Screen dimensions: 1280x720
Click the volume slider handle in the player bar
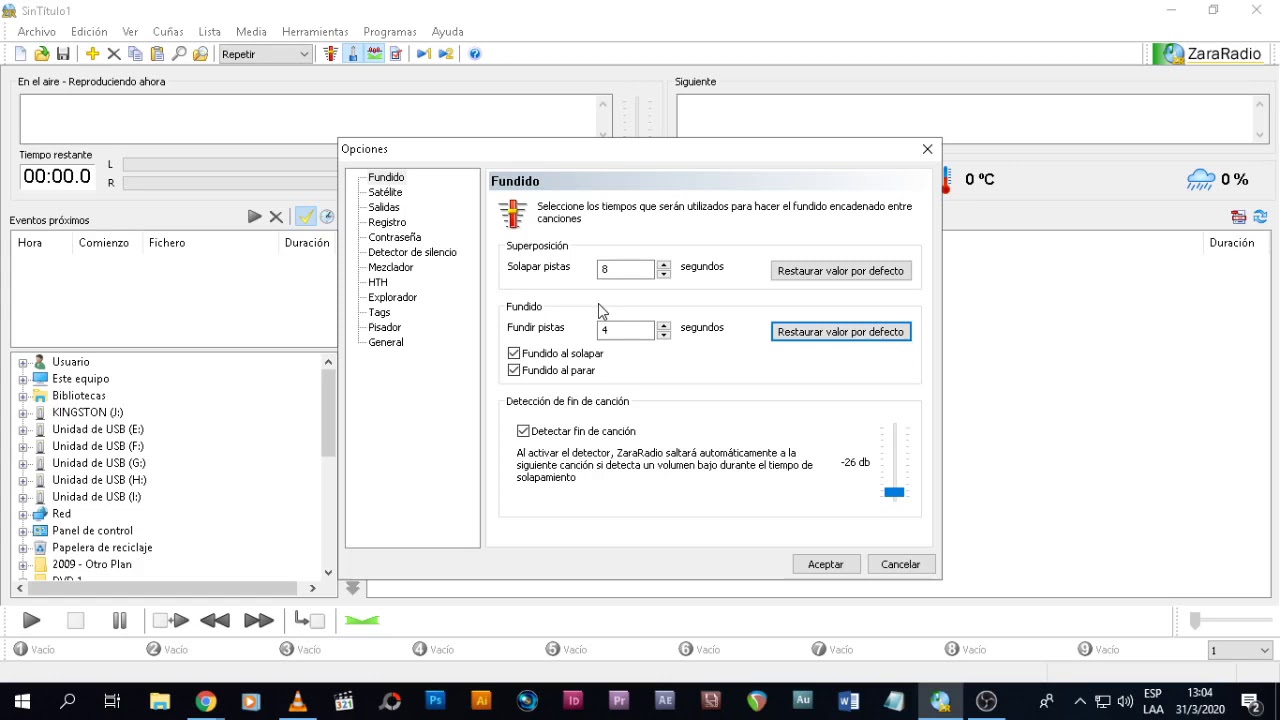(1194, 621)
